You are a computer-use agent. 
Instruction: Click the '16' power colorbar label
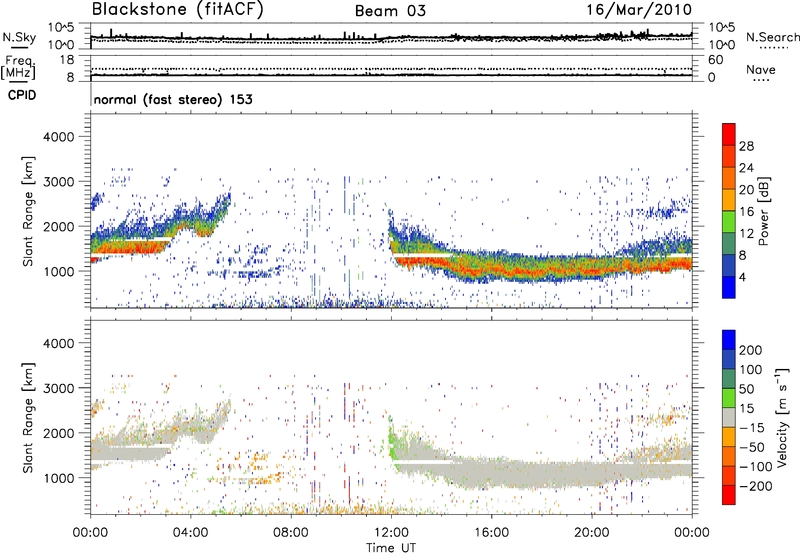(746, 212)
